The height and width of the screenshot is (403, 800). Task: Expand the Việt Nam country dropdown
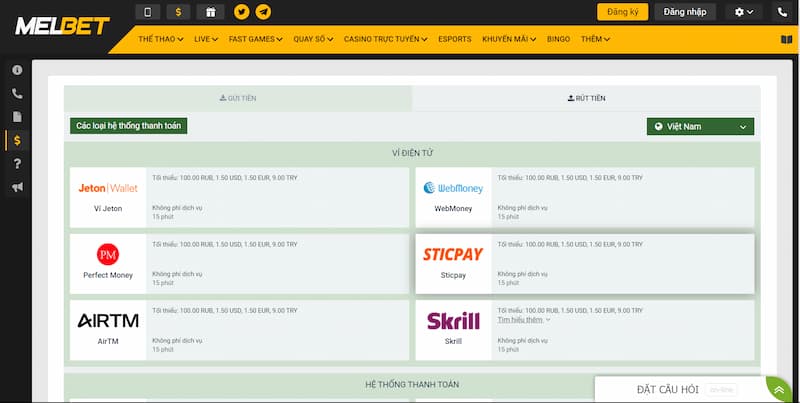coord(700,127)
